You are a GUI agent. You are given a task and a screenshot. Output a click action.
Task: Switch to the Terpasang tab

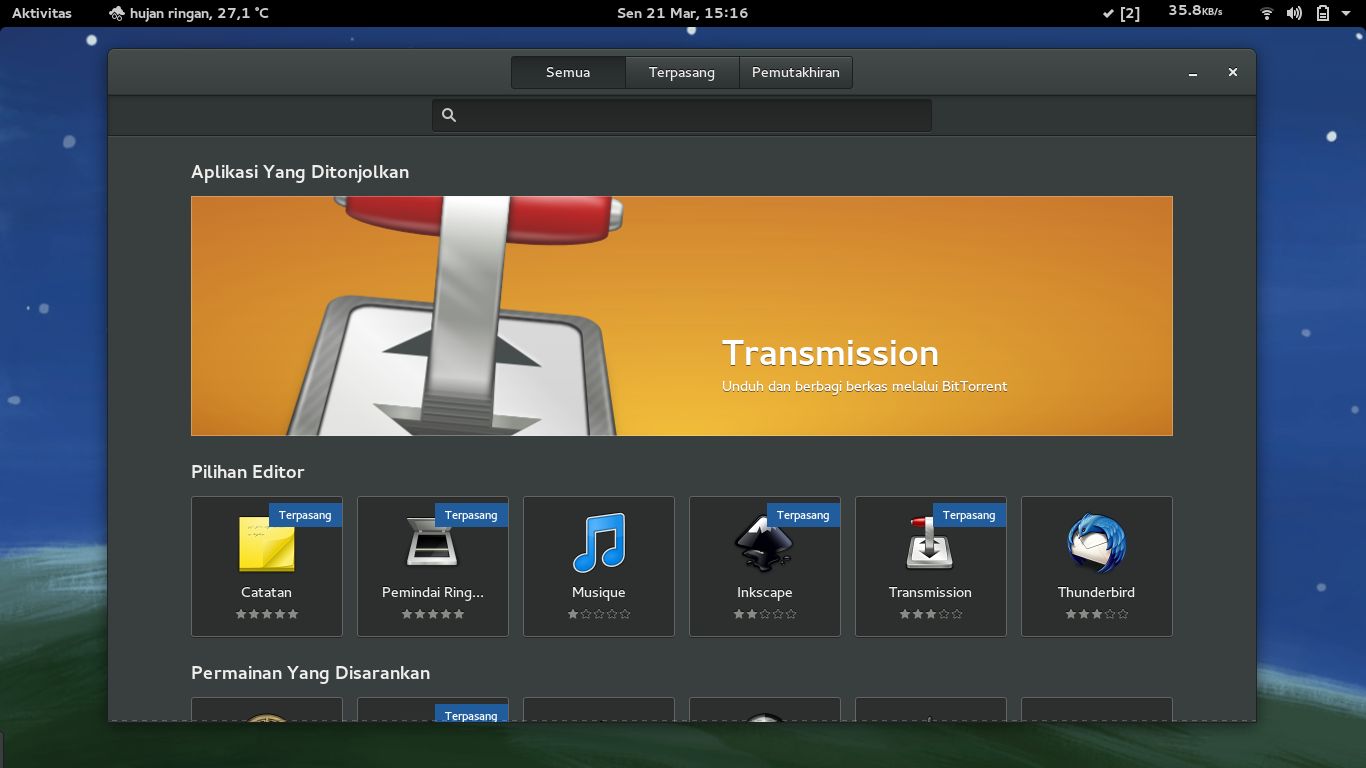coord(682,73)
